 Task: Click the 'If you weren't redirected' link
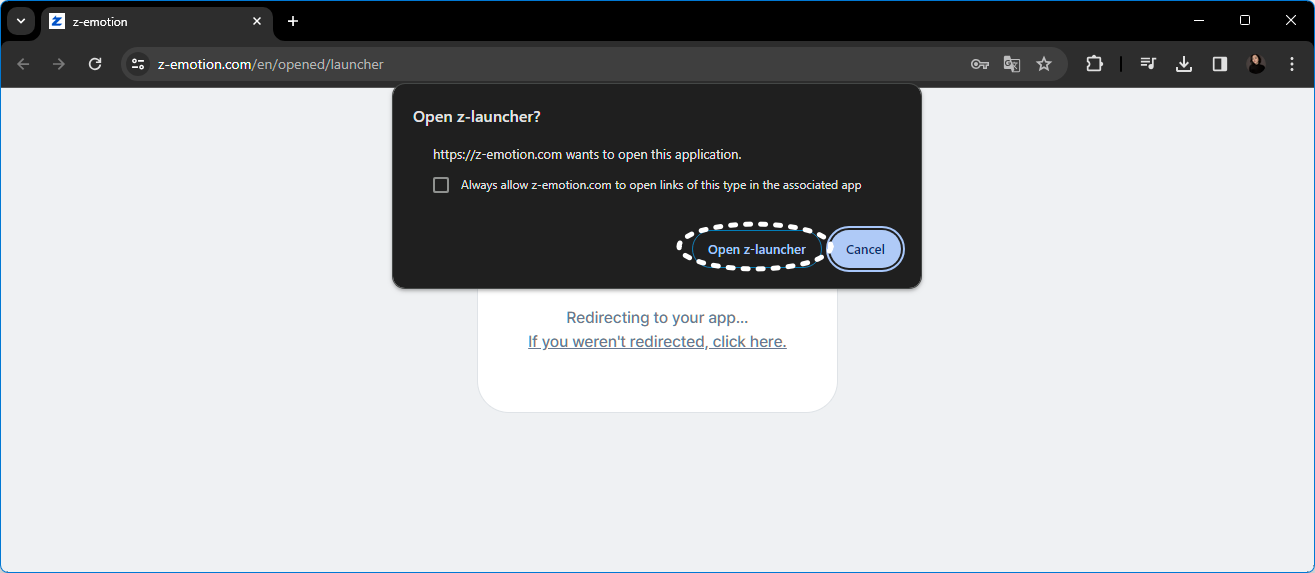tap(657, 341)
